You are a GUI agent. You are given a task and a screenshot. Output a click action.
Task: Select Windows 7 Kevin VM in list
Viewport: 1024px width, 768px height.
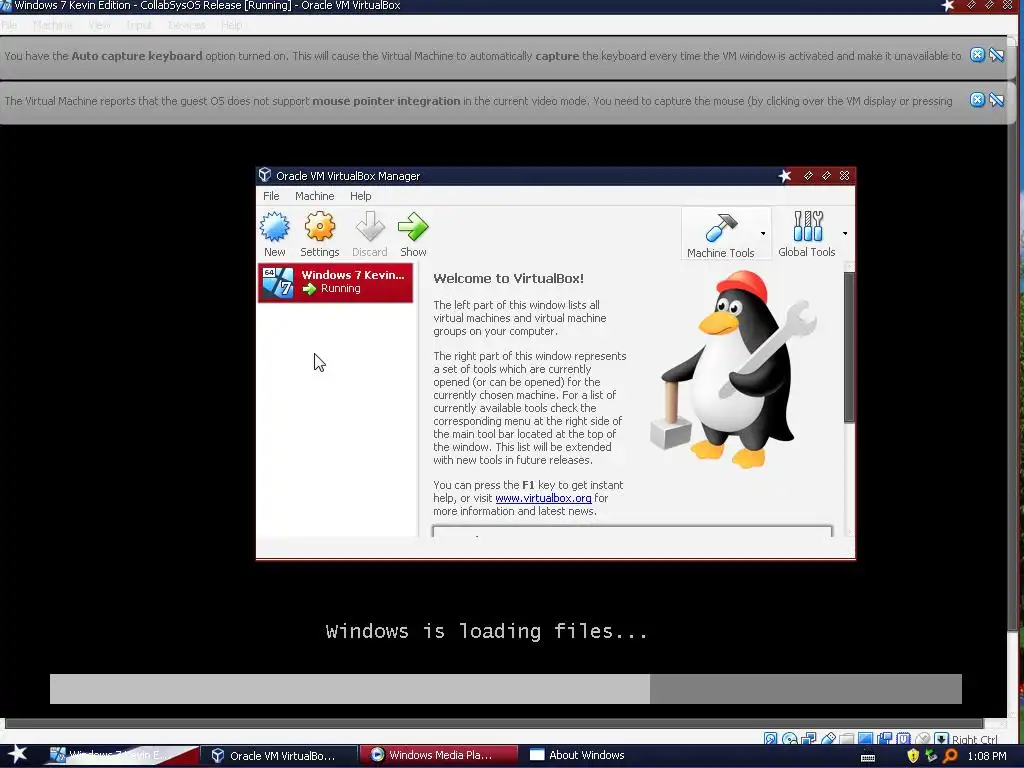(x=336, y=282)
